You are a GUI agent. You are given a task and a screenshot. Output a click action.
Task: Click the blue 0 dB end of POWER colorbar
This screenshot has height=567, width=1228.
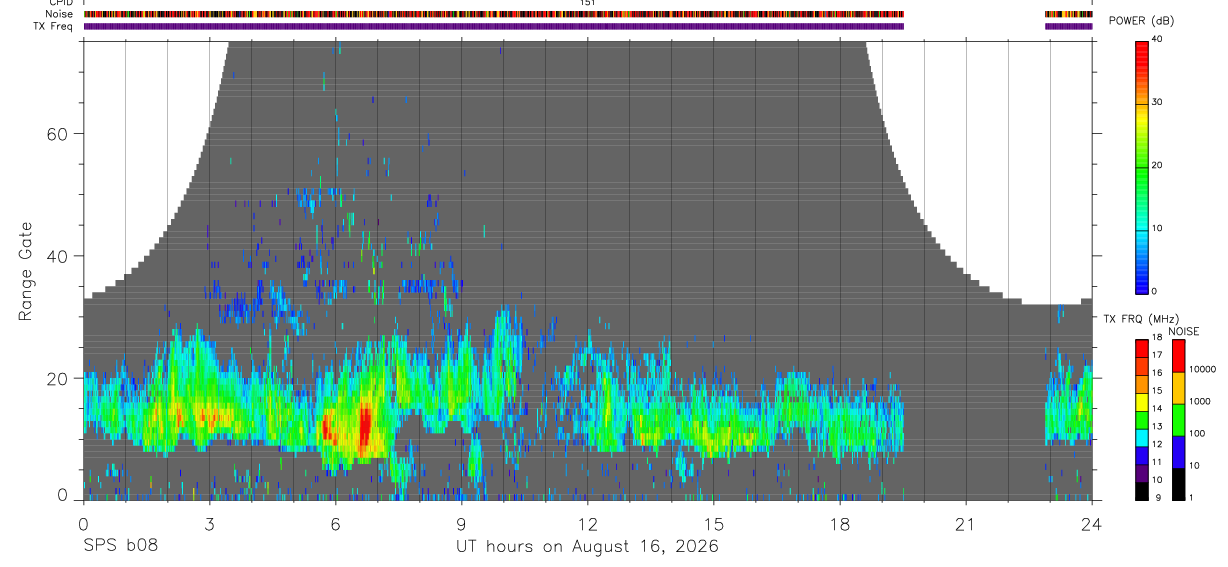tap(1141, 285)
